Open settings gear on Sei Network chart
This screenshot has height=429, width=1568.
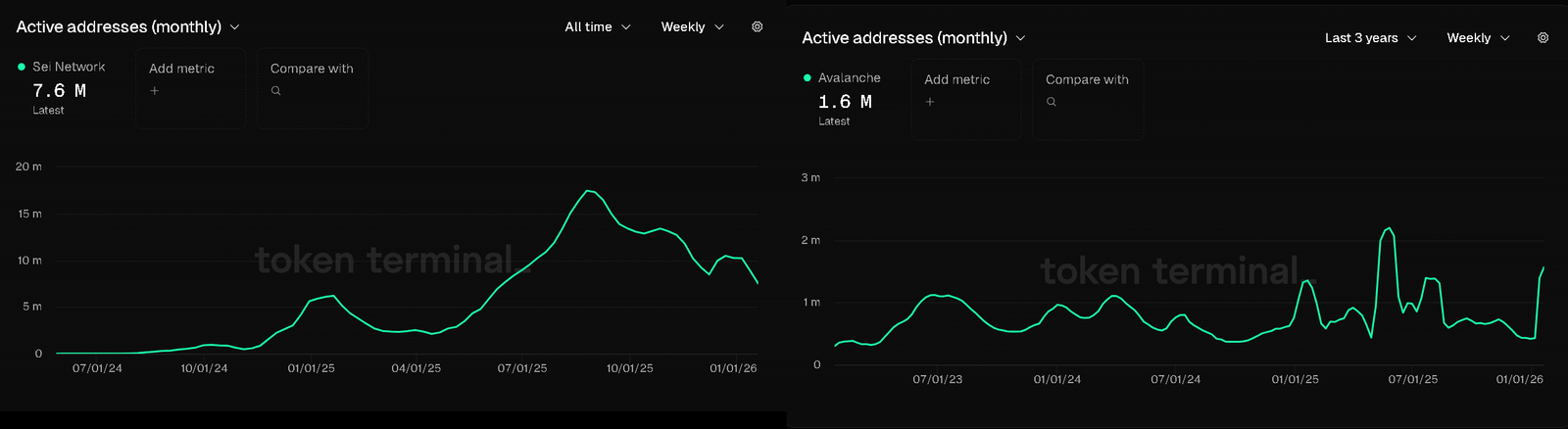(x=757, y=27)
